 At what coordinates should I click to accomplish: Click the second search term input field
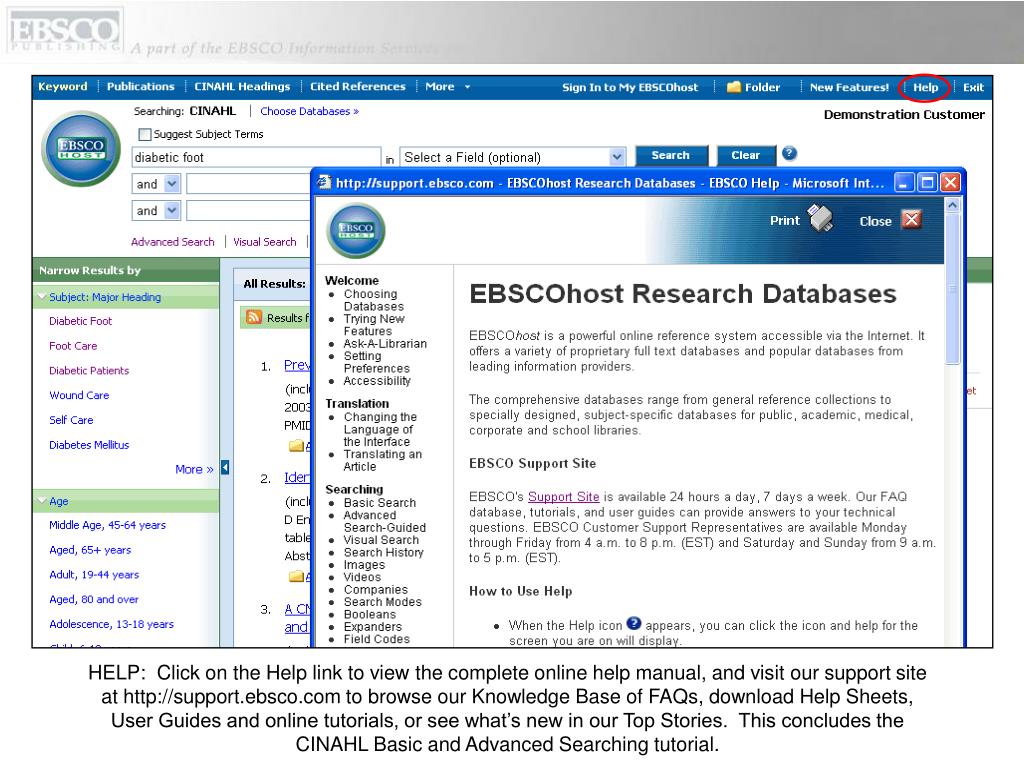(x=249, y=184)
